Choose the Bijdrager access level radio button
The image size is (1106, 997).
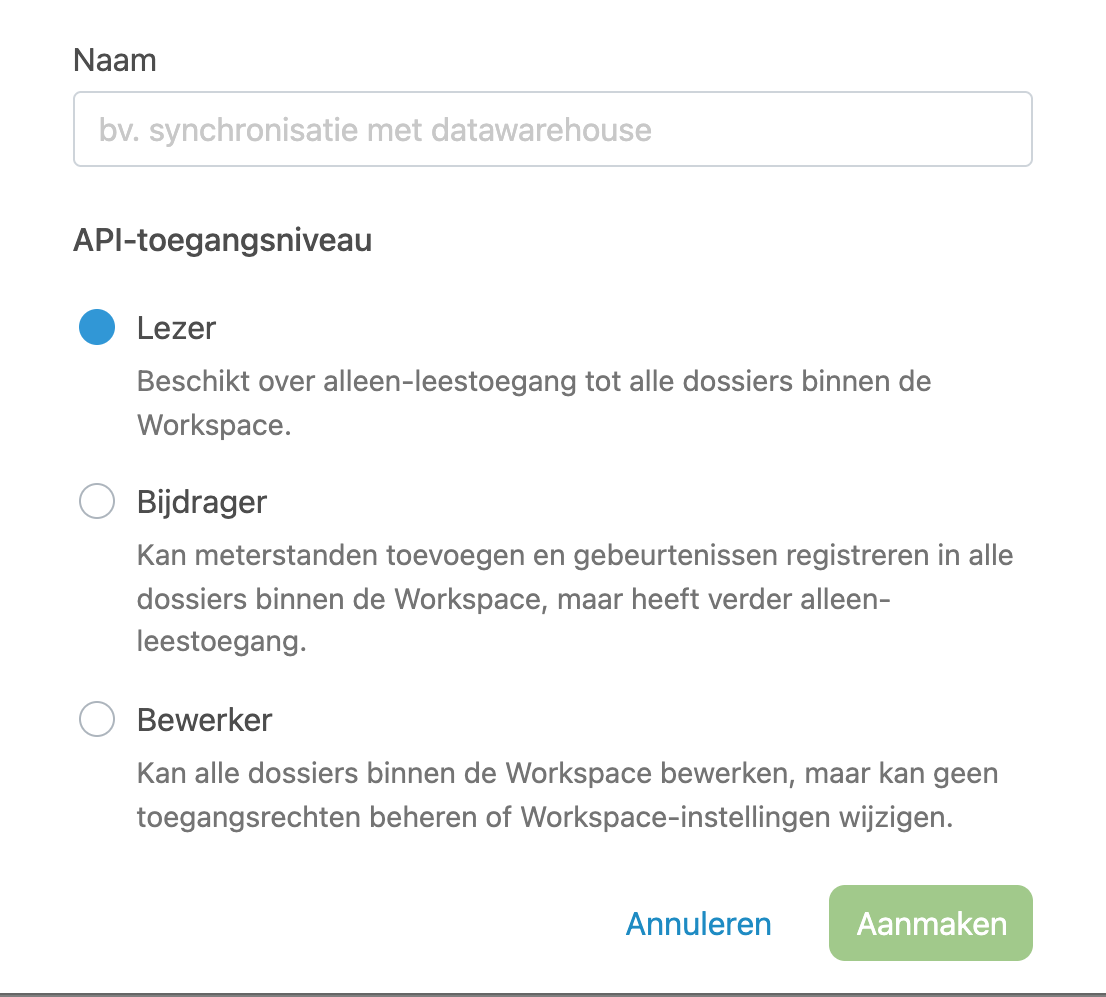tap(97, 501)
